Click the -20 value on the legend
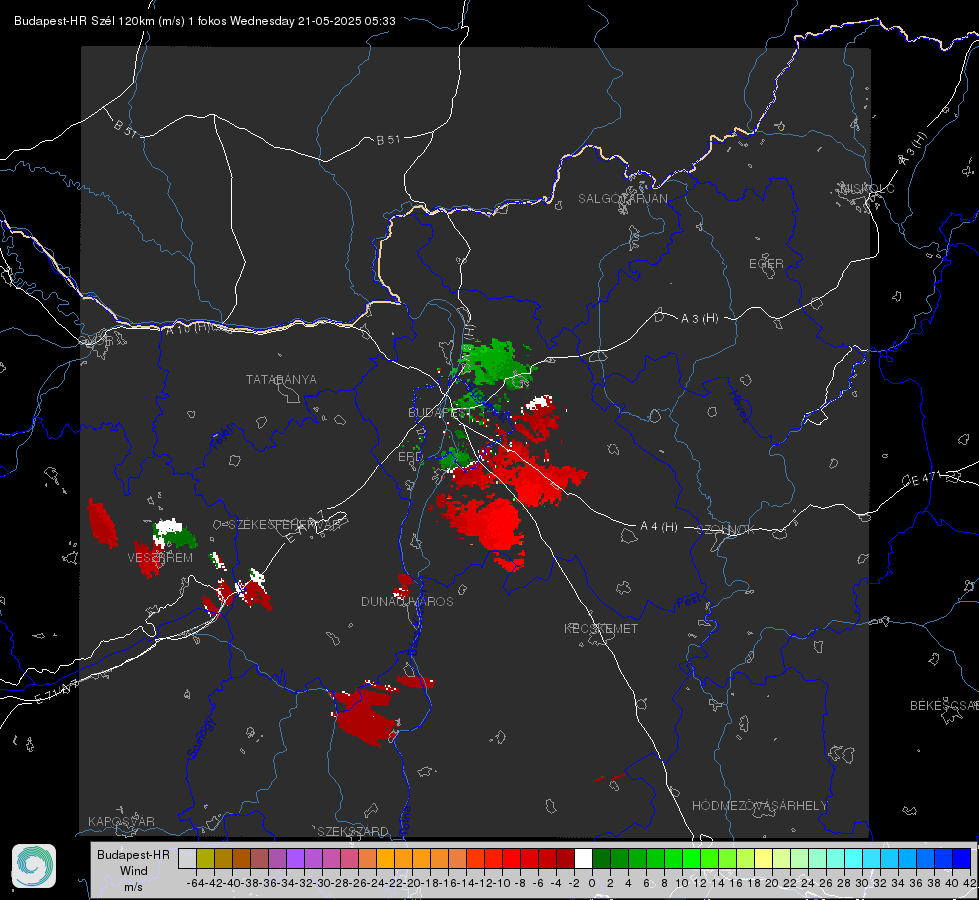 pos(412,883)
